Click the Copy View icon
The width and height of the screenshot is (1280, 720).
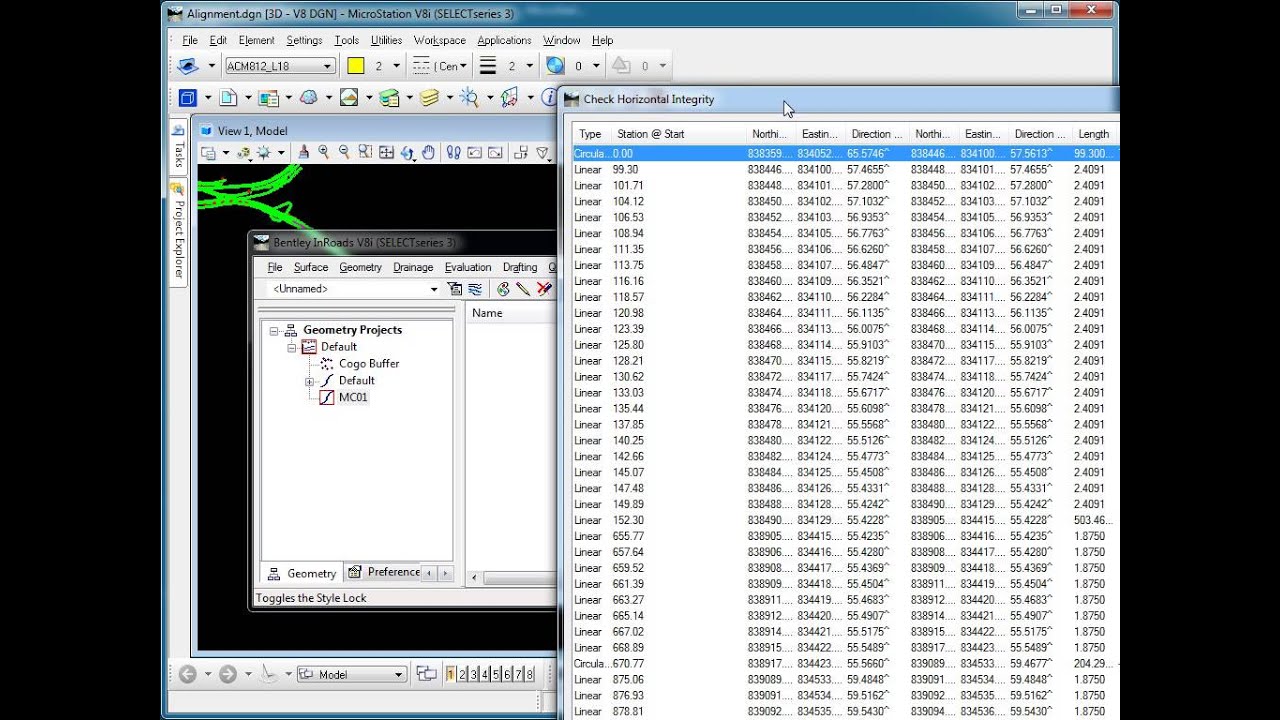(521, 153)
